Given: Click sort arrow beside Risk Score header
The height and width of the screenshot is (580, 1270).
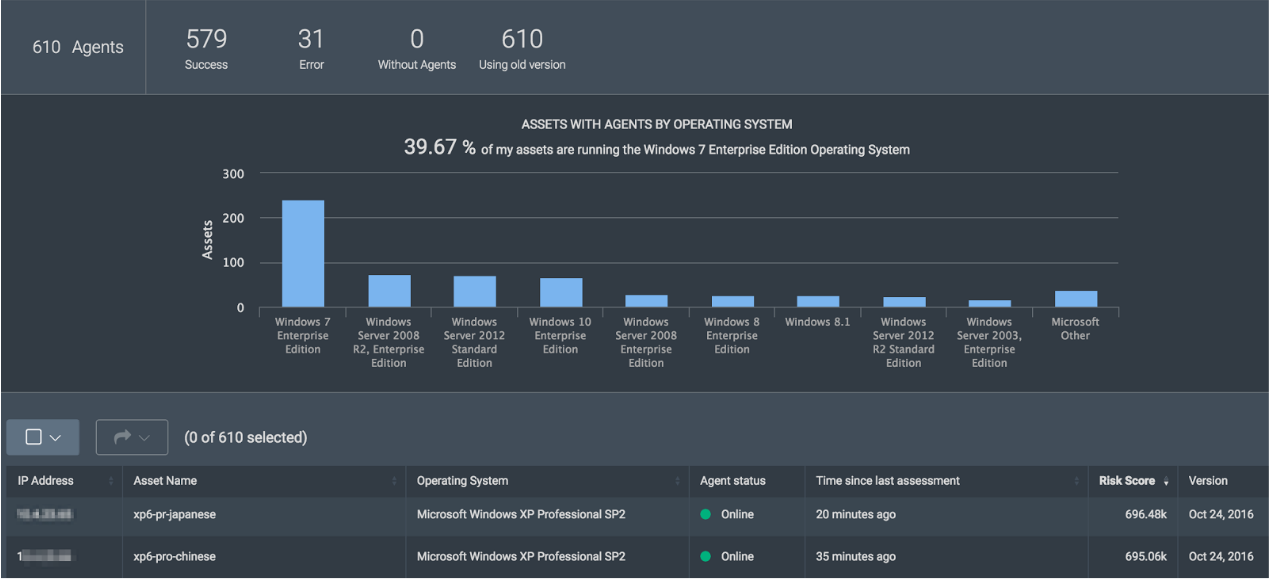Looking at the screenshot, I should coord(1166,482).
